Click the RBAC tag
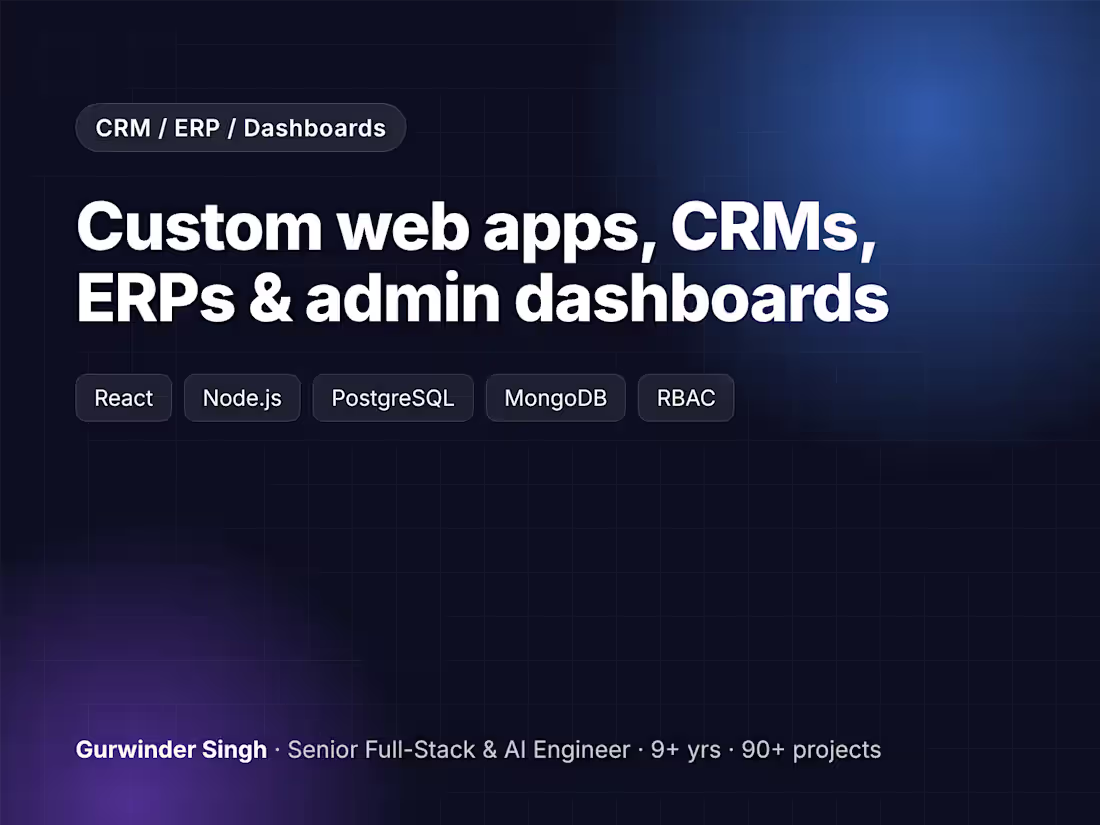Viewport: 1100px width, 825px height. pos(686,398)
